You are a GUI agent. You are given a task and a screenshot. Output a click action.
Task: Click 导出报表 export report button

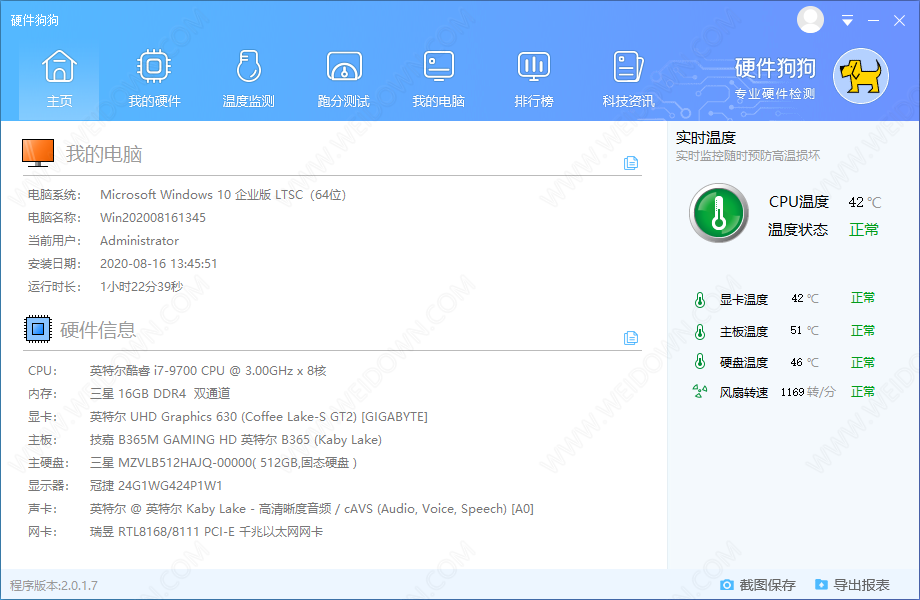point(852,585)
